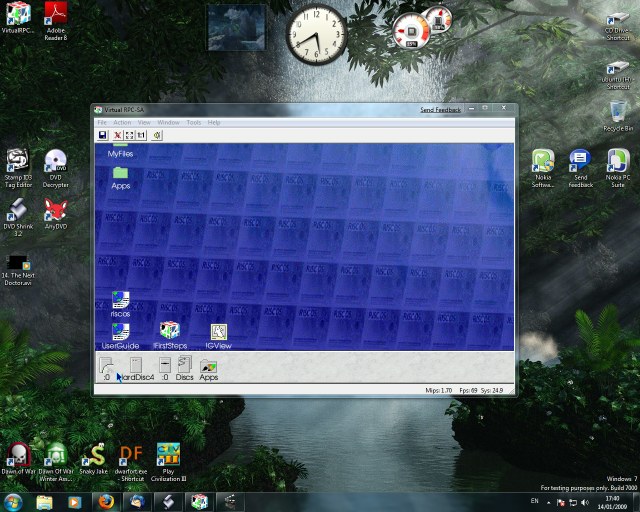Click the Windows Start button

[x=14, y=501]
